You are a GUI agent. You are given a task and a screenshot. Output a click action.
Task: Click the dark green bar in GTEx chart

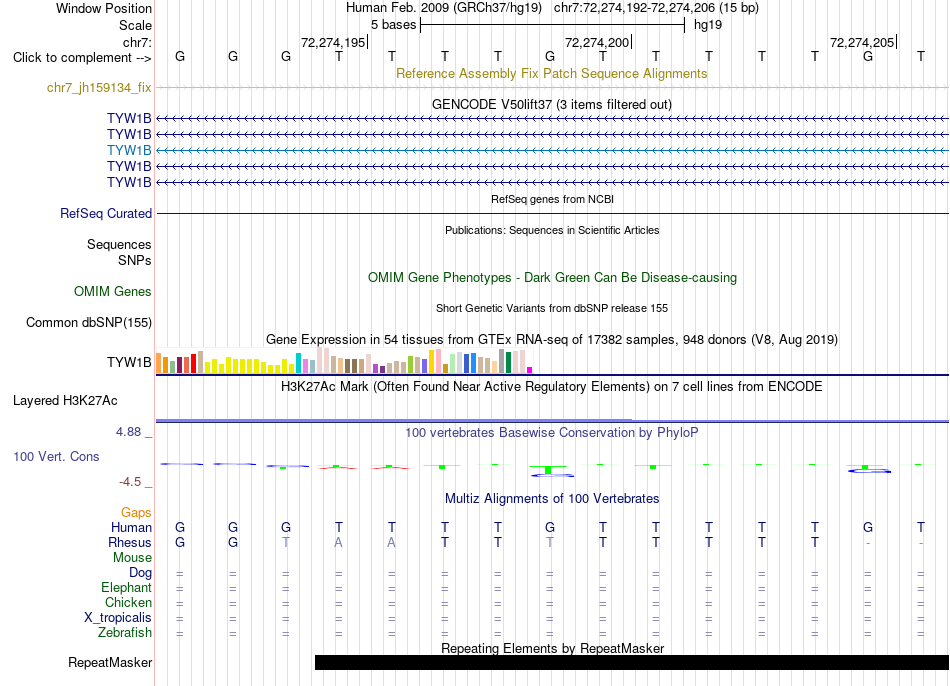508,362
